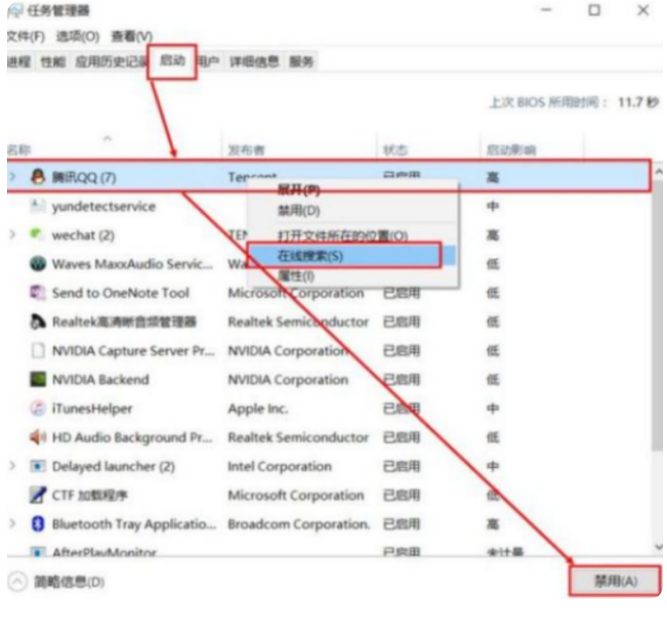Viewport: 667px width, 622px height.
Task: Click the wechat app icon
Action: pyautogui.click(x=38, y=235)
